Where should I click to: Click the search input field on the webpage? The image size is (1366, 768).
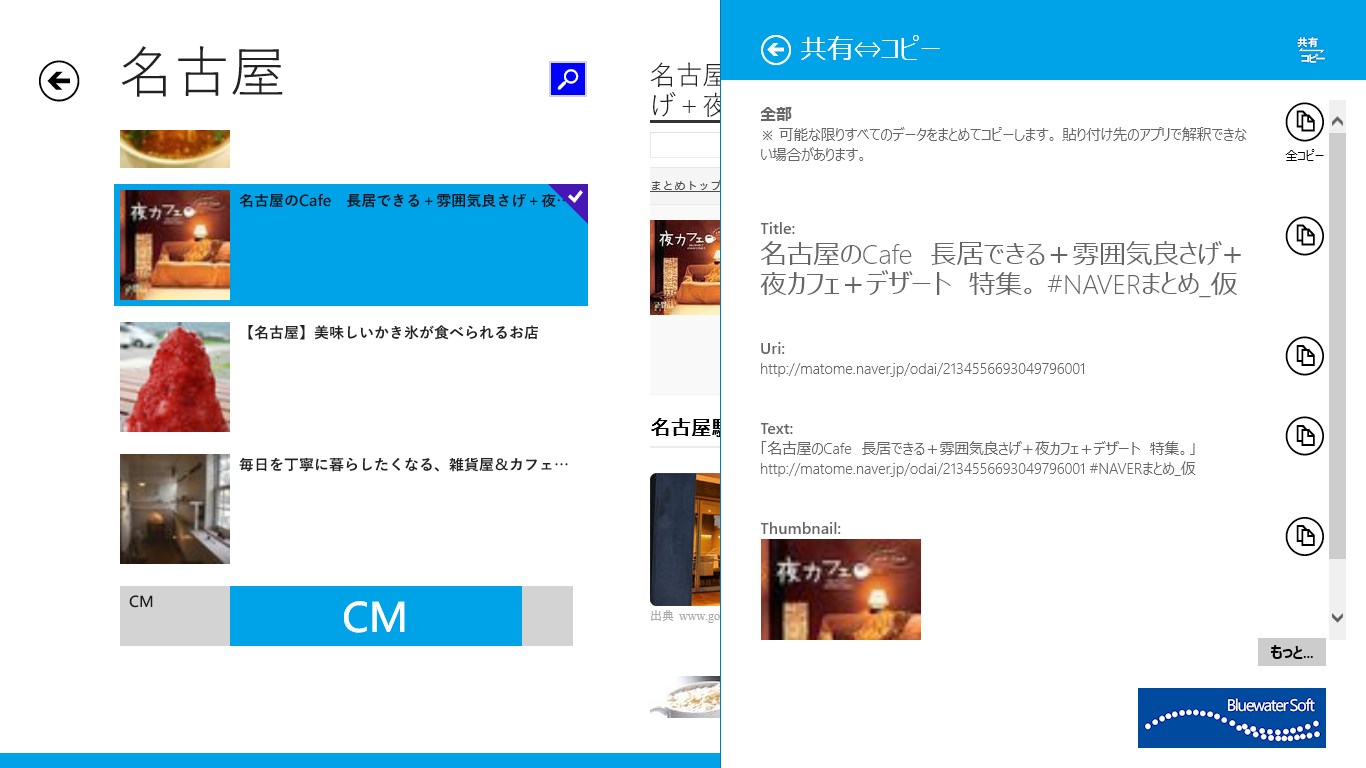tap(690, 144)
